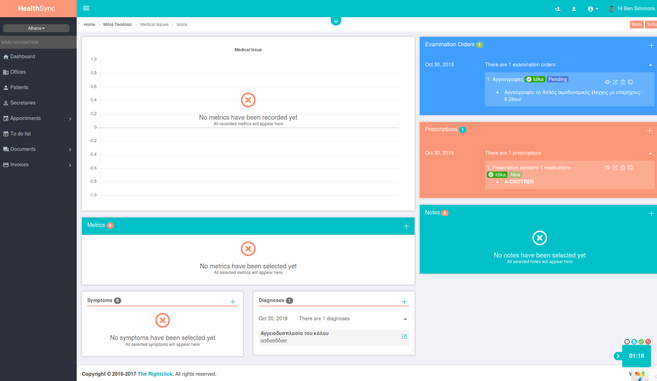Open the Athens office dropdown
Screen dimensions: 657x381
click(36, 28)
